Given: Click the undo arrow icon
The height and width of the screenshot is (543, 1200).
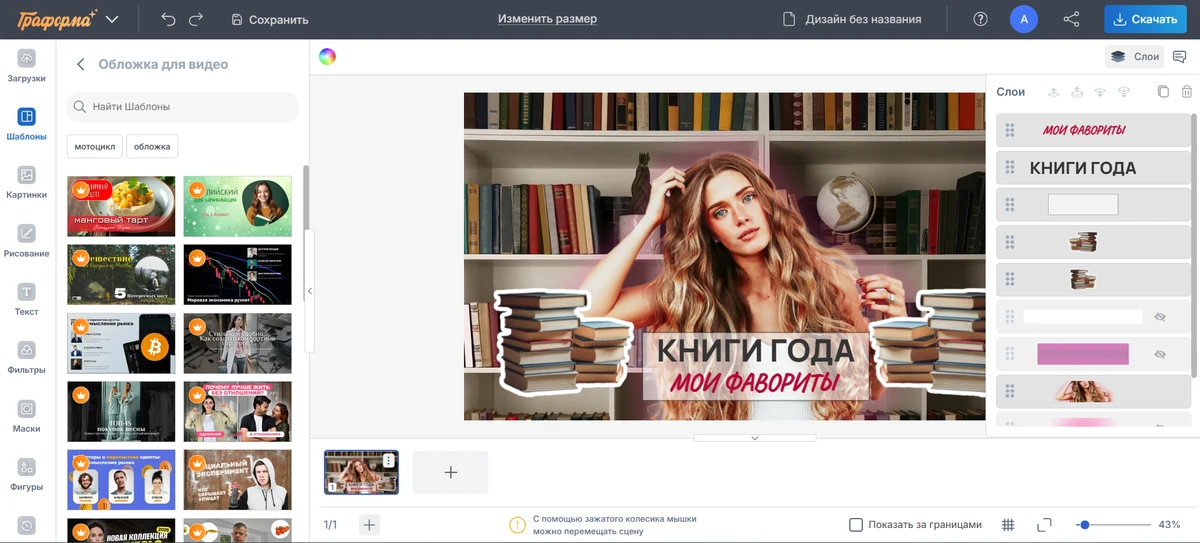Looking at the screenshot, I should (168, 19).
